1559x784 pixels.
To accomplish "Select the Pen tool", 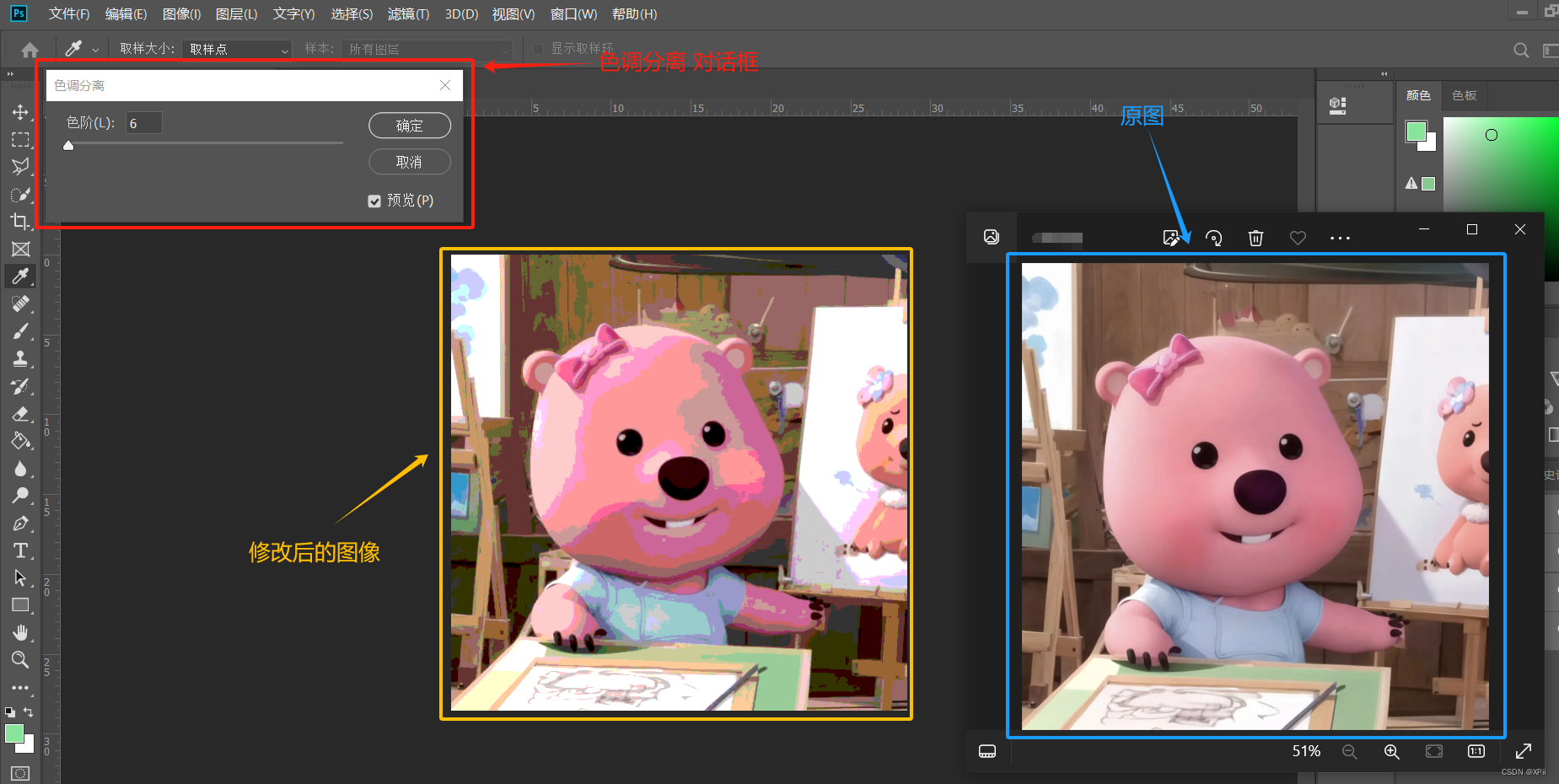I will [20, 524].
